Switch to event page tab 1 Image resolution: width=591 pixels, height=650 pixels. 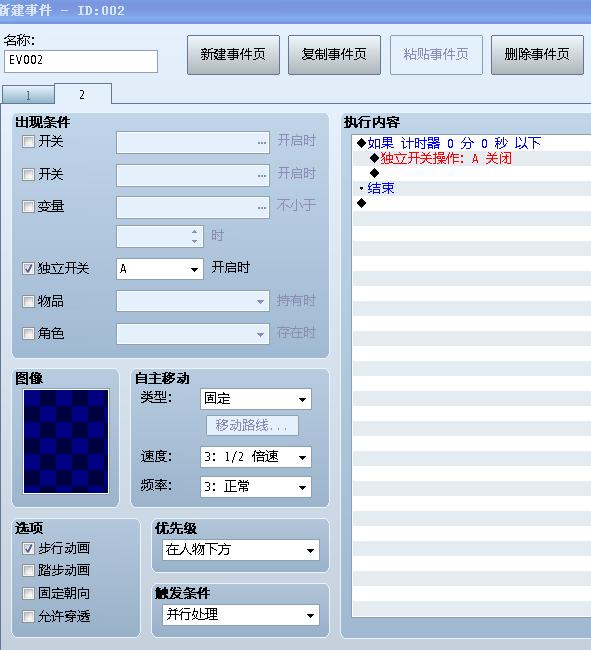pyautogui.click(x=28, y=95)
